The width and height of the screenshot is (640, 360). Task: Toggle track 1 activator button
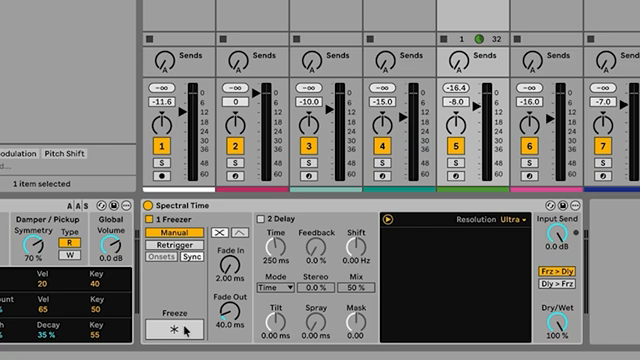(162, 146)
